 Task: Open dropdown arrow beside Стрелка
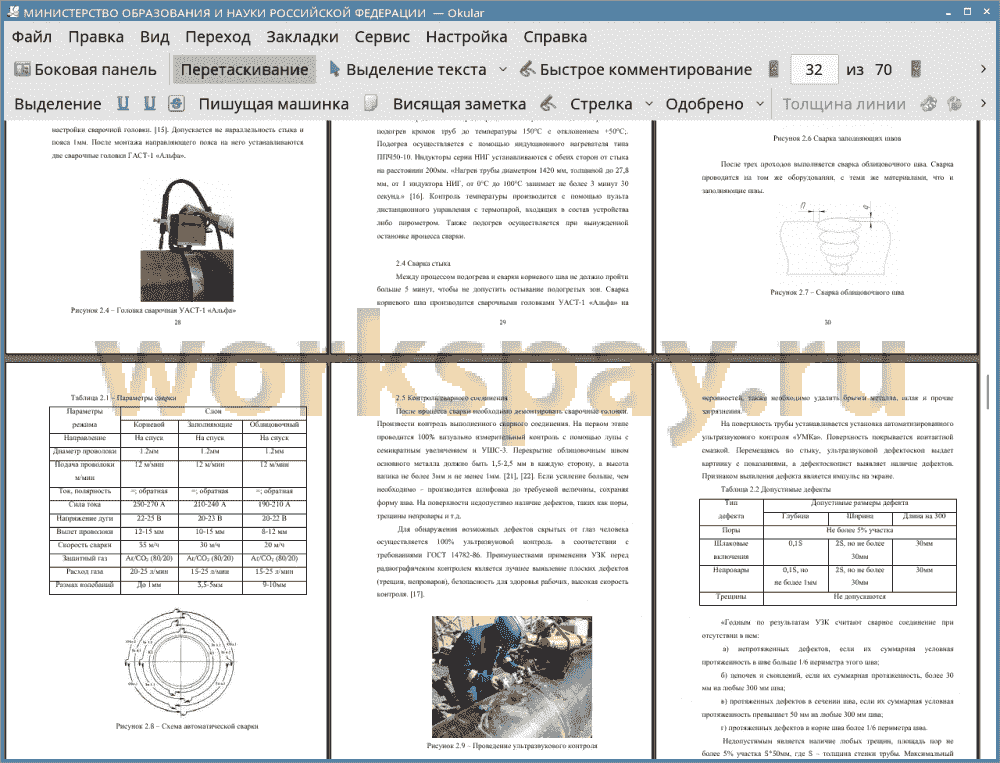649,103
